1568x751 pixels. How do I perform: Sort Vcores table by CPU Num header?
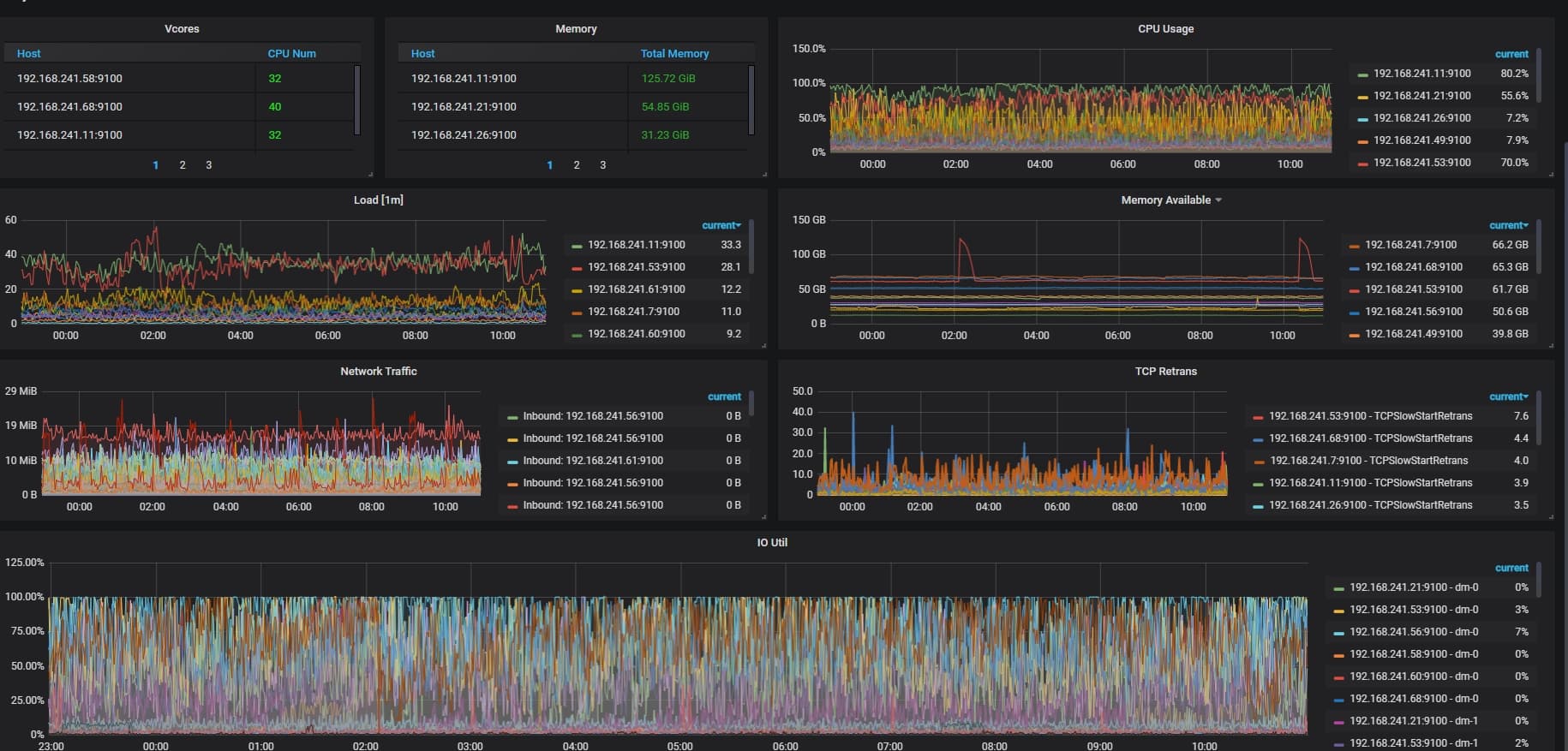pos(291,54)
